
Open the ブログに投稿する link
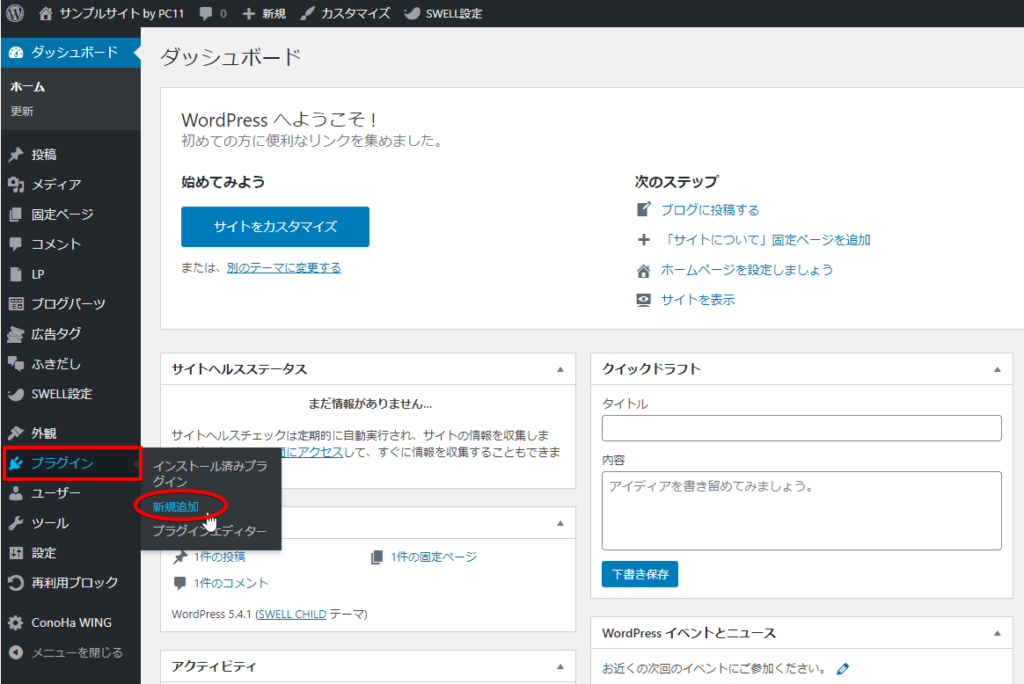pyautogui.click(x=710, y=210)
